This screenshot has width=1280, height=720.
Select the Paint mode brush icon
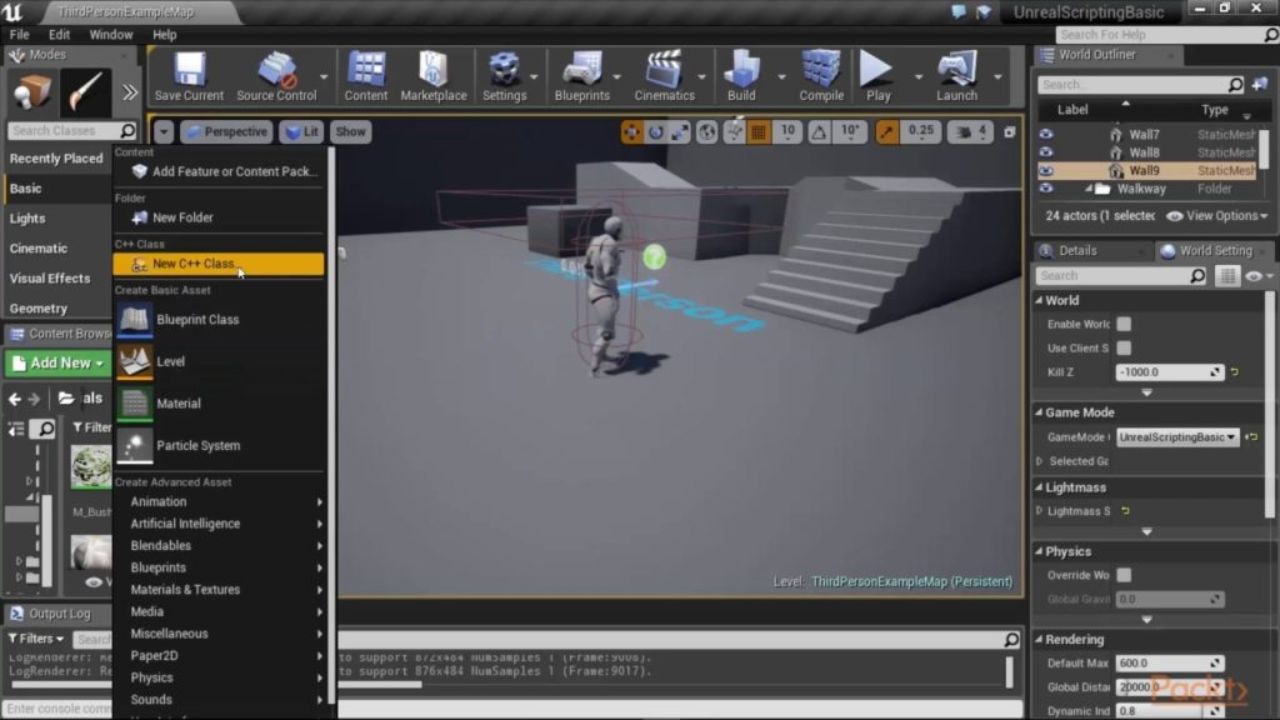pyautogui.click(x=86, y=93)
